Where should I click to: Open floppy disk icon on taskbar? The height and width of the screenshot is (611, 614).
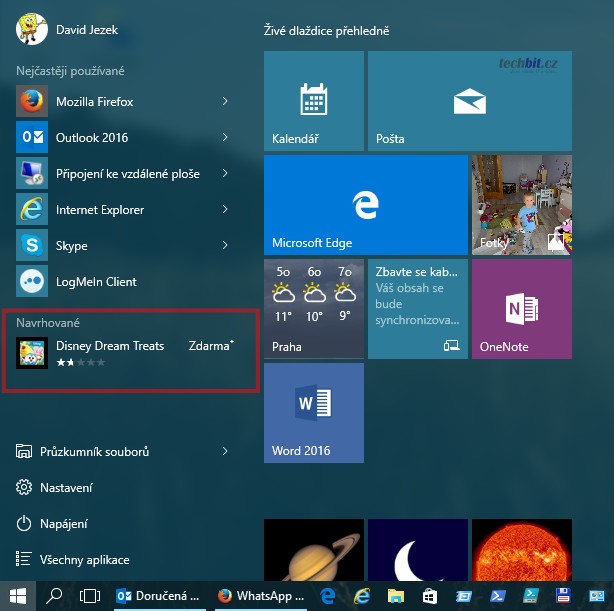point(563,596)
